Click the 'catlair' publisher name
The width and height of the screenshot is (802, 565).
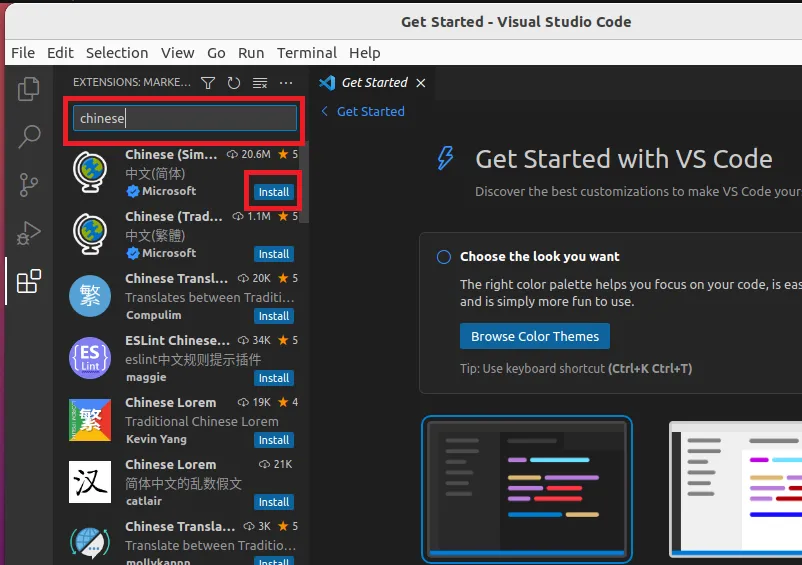144,501
